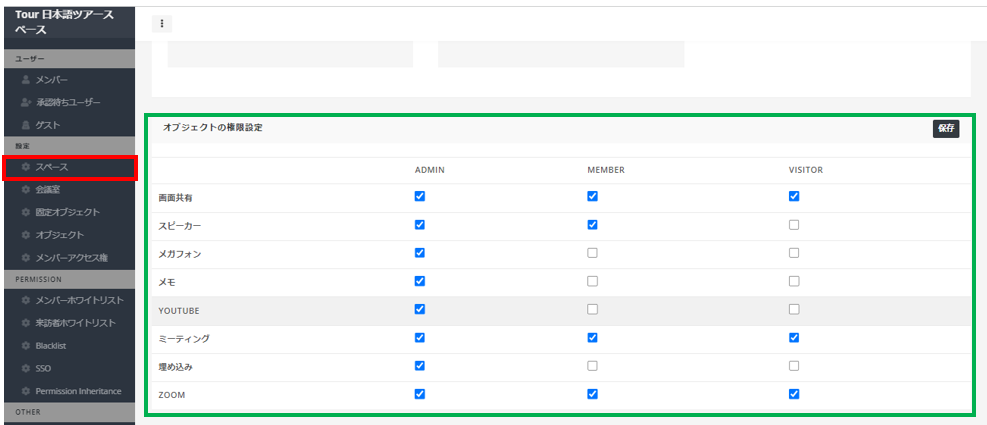The width and height of the screenshot is (987, 425).
Task: Click the guest icon beside ゲスト
Action: (x=25, y=125)
